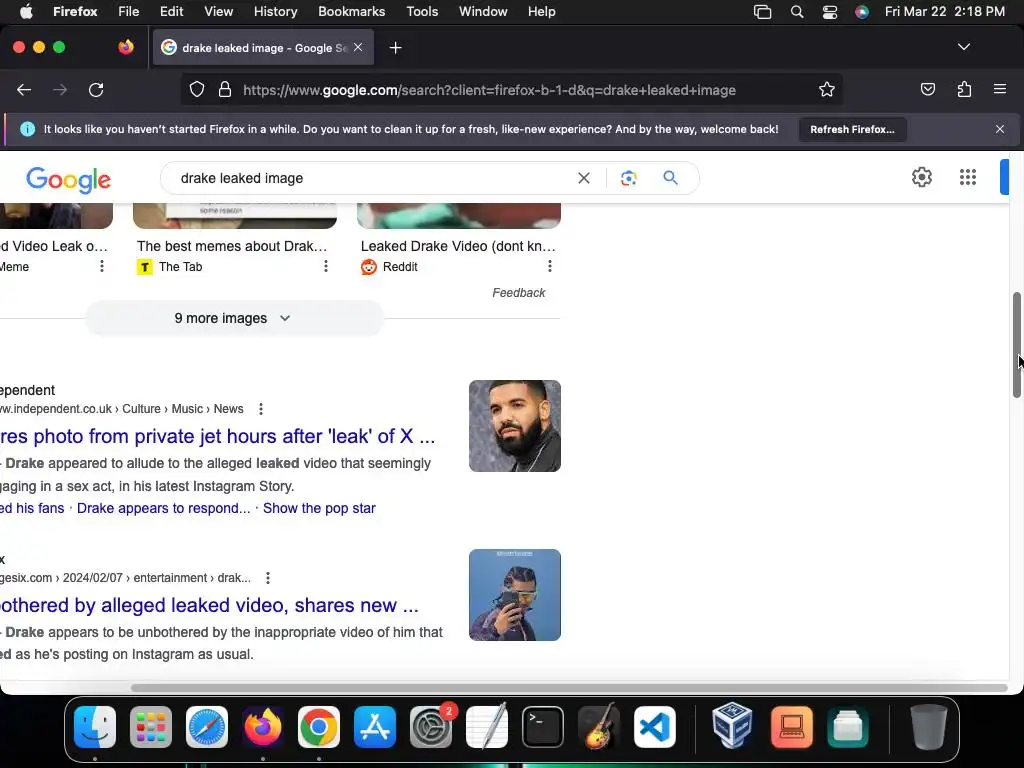The width and height of the screenshot is (1024, 768).
Task: Close the drake leaked image tab
Action: click(358, 47)
